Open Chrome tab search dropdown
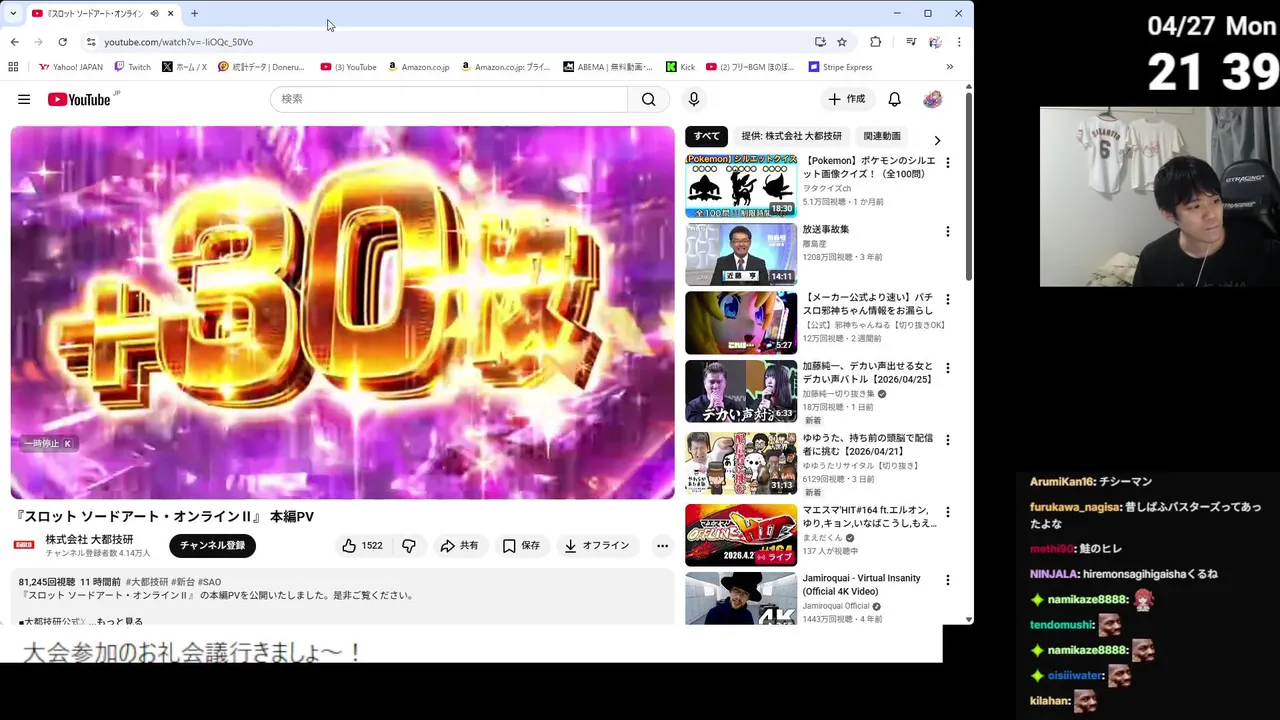The image size is (1280, 720). click(x=13, y=14)
